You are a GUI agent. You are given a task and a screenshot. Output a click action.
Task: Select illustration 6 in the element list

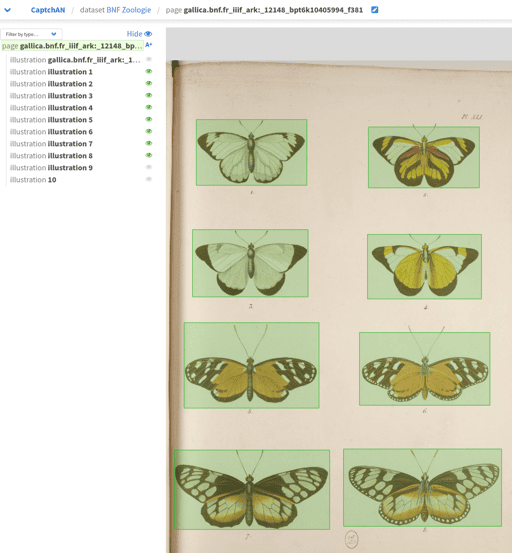[51, 132]
